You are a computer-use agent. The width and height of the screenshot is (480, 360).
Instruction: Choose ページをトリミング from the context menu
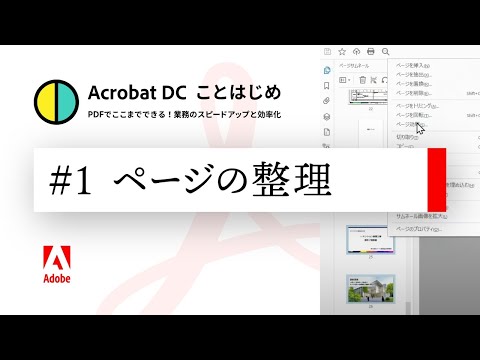point(417,106)
